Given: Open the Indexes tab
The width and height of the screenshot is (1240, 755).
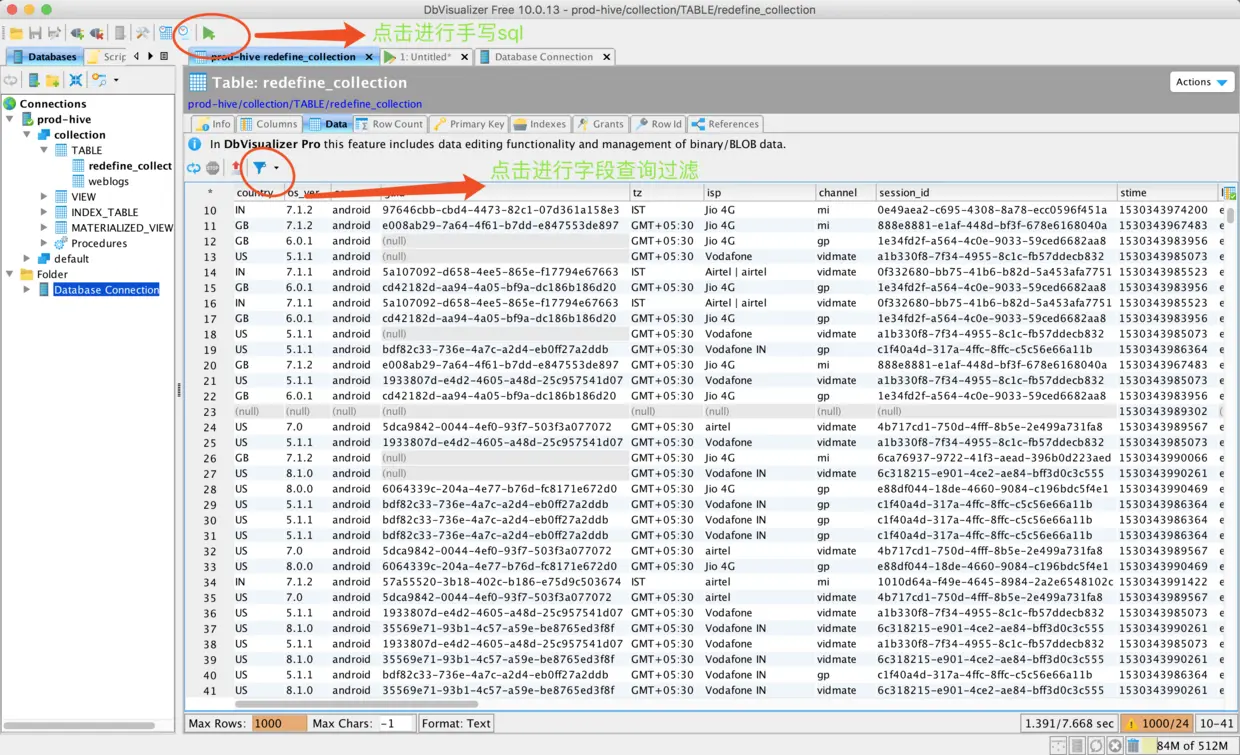Looking at the screenshot, I should coord(540,124).
